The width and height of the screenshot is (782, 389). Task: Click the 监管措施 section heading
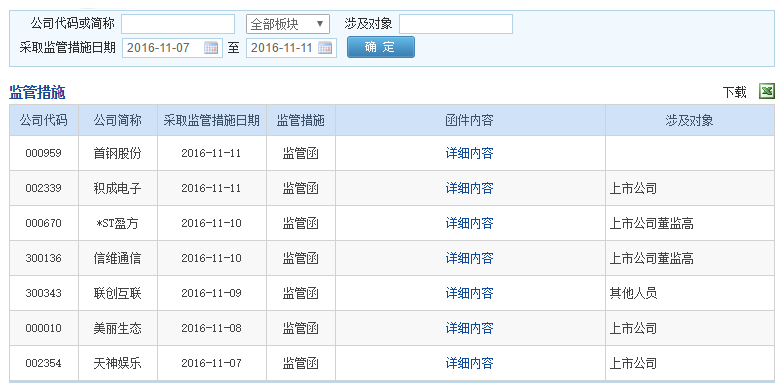37,93
